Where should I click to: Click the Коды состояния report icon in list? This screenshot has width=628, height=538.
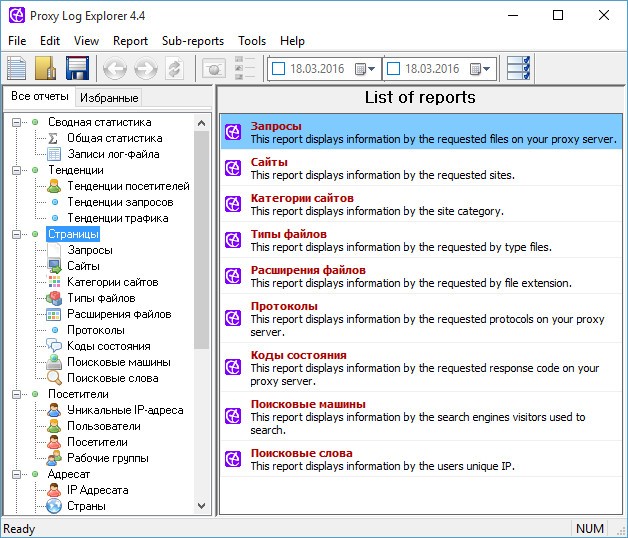pyautogui.click(x=233, y=368)
